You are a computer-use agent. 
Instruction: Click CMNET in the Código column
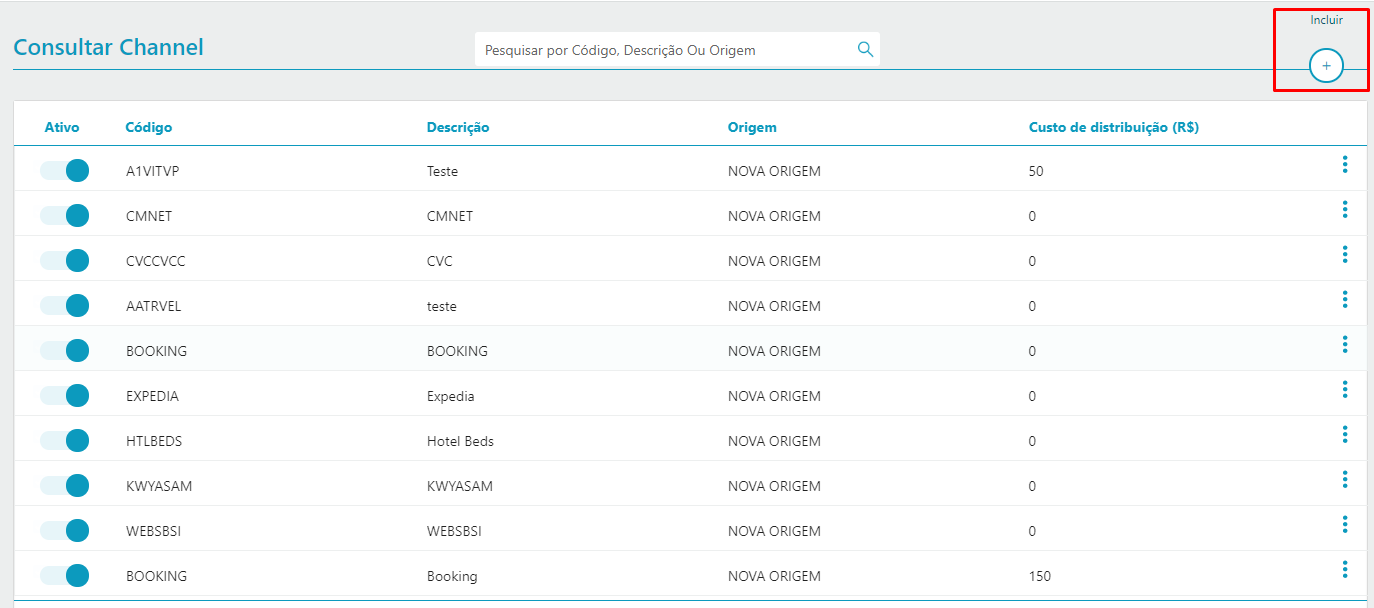tap(149, 216)
